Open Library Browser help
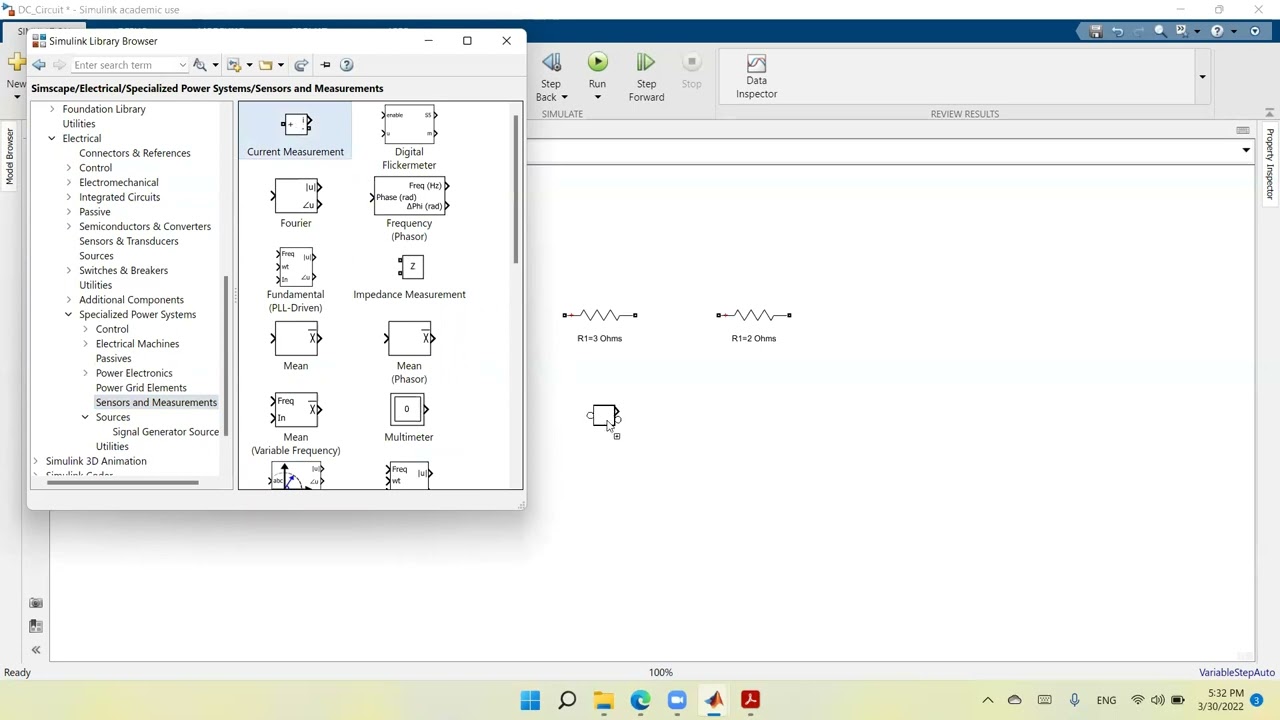1280x720 pixels. tap(346, 65)
